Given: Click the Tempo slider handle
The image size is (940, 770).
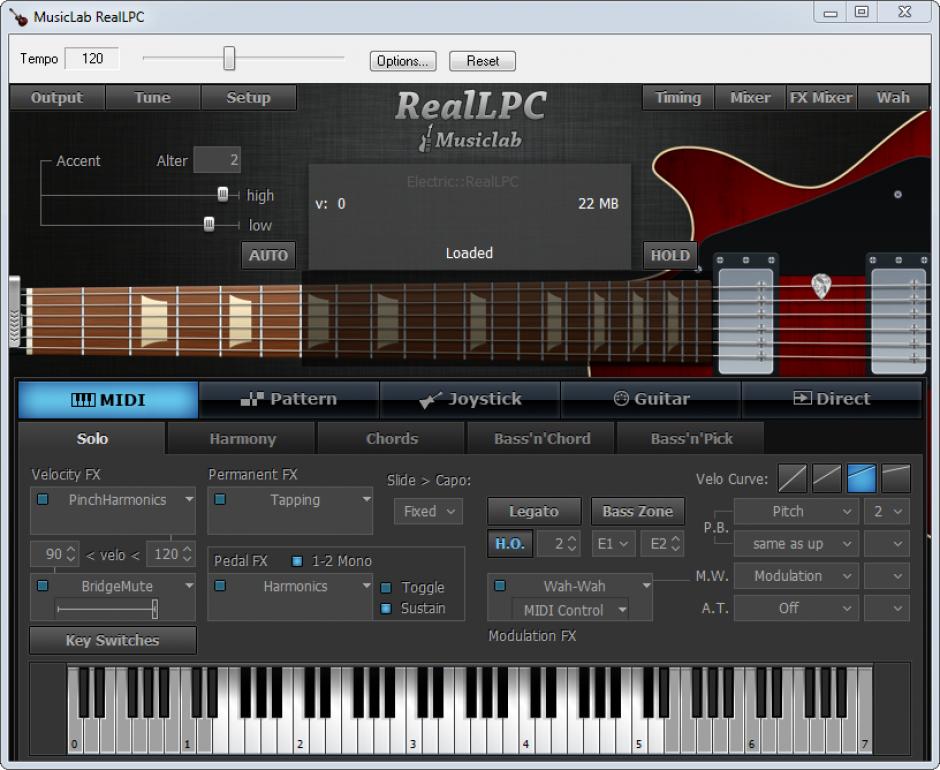Looking at the screenshot, I should 229,58.
